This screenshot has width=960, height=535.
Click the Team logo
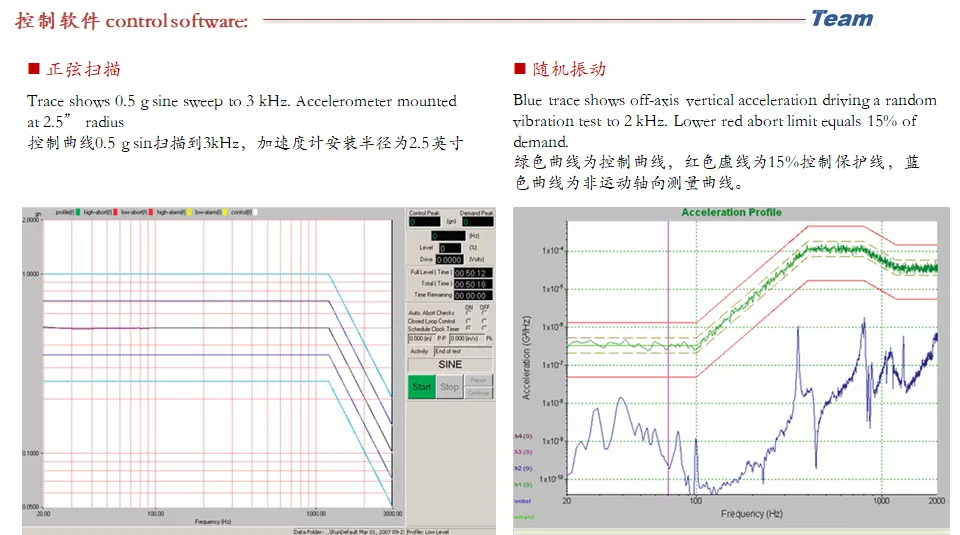coord(841,18)
